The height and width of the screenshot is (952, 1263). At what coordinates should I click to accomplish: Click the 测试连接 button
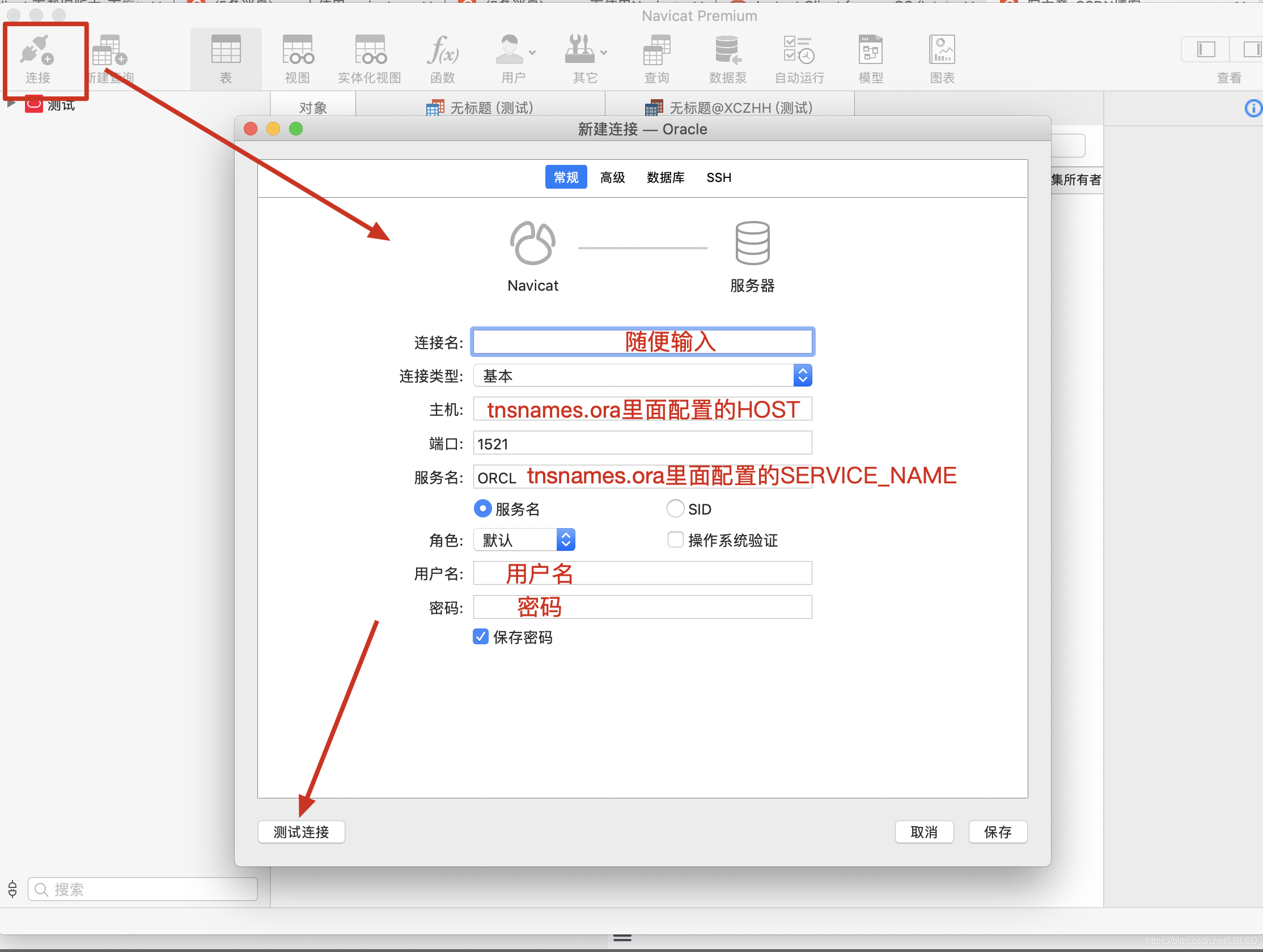(301, 832)
